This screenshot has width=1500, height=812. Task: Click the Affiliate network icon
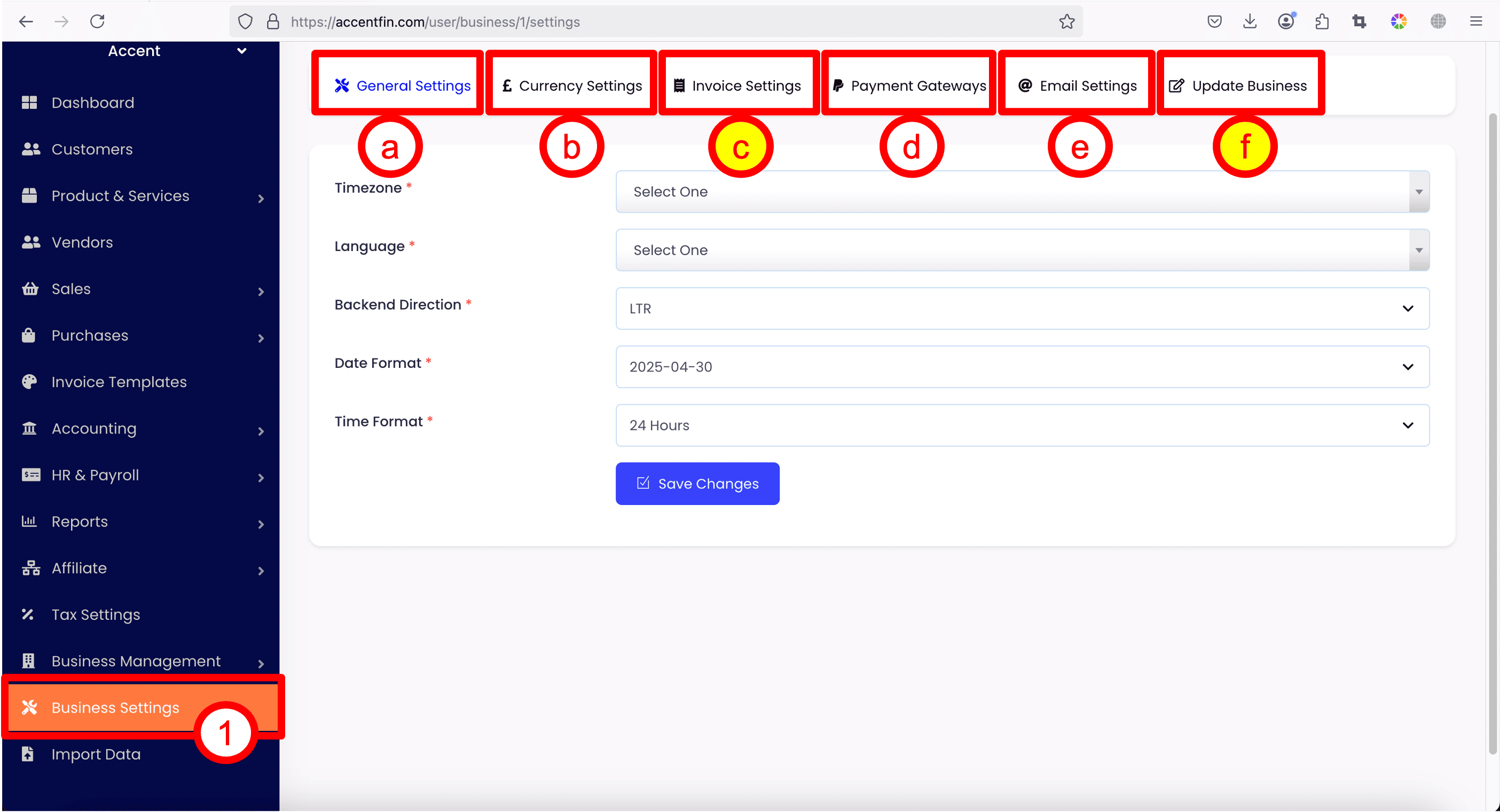point(30,567)
